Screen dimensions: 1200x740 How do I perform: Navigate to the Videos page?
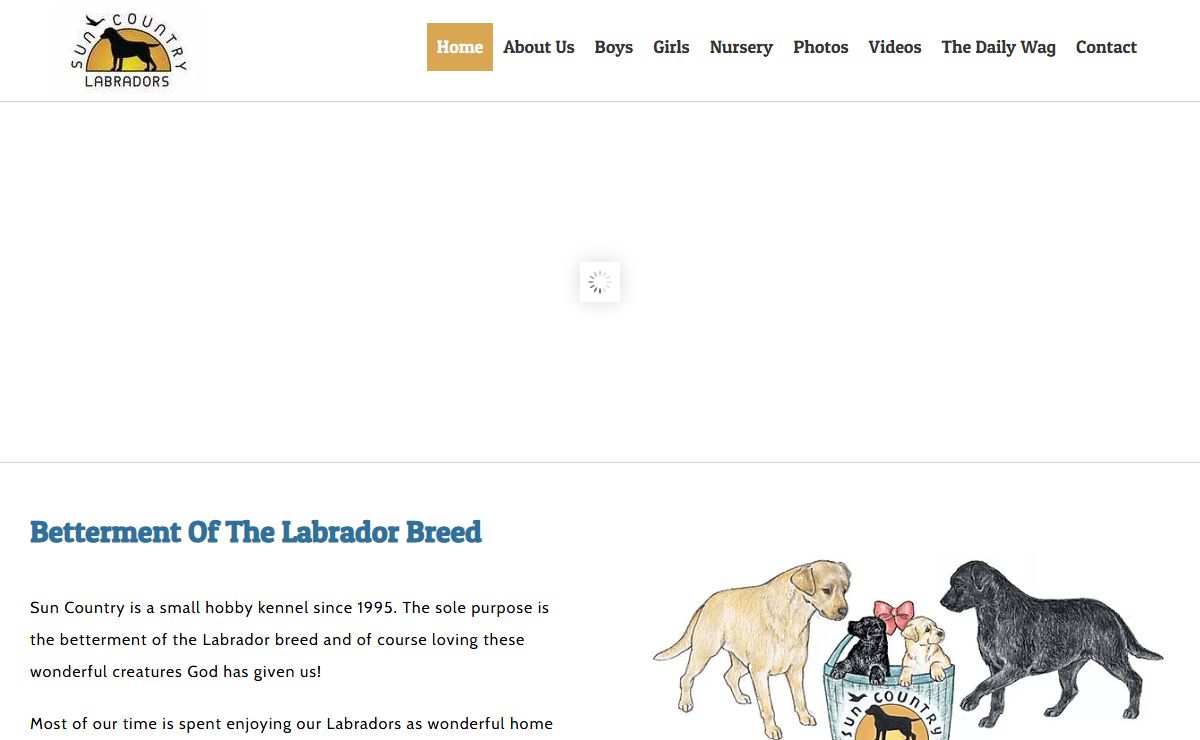click(895, 47)
